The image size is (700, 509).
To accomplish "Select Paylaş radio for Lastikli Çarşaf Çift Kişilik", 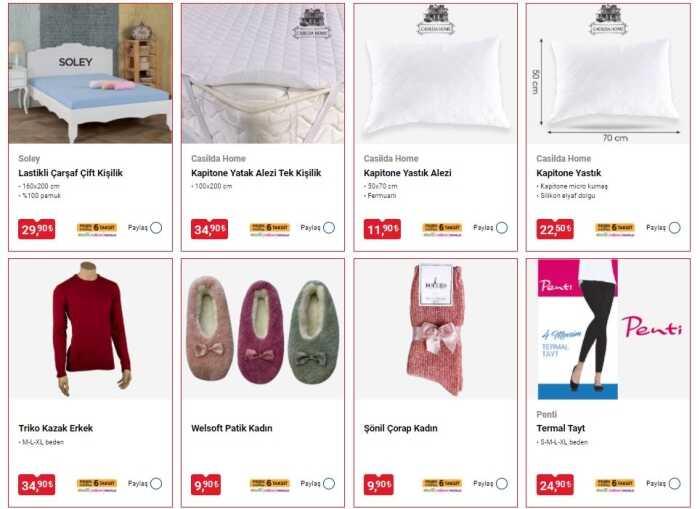I will click(x=156, y=228).
